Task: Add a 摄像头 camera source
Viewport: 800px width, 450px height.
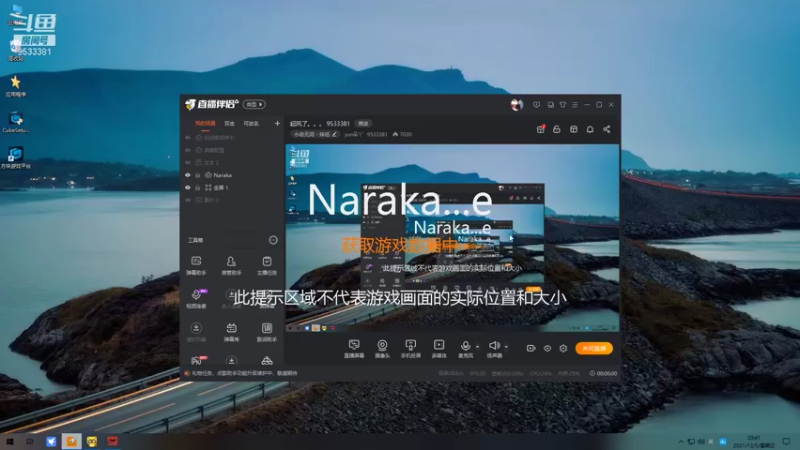Action: tap(382, 349)
